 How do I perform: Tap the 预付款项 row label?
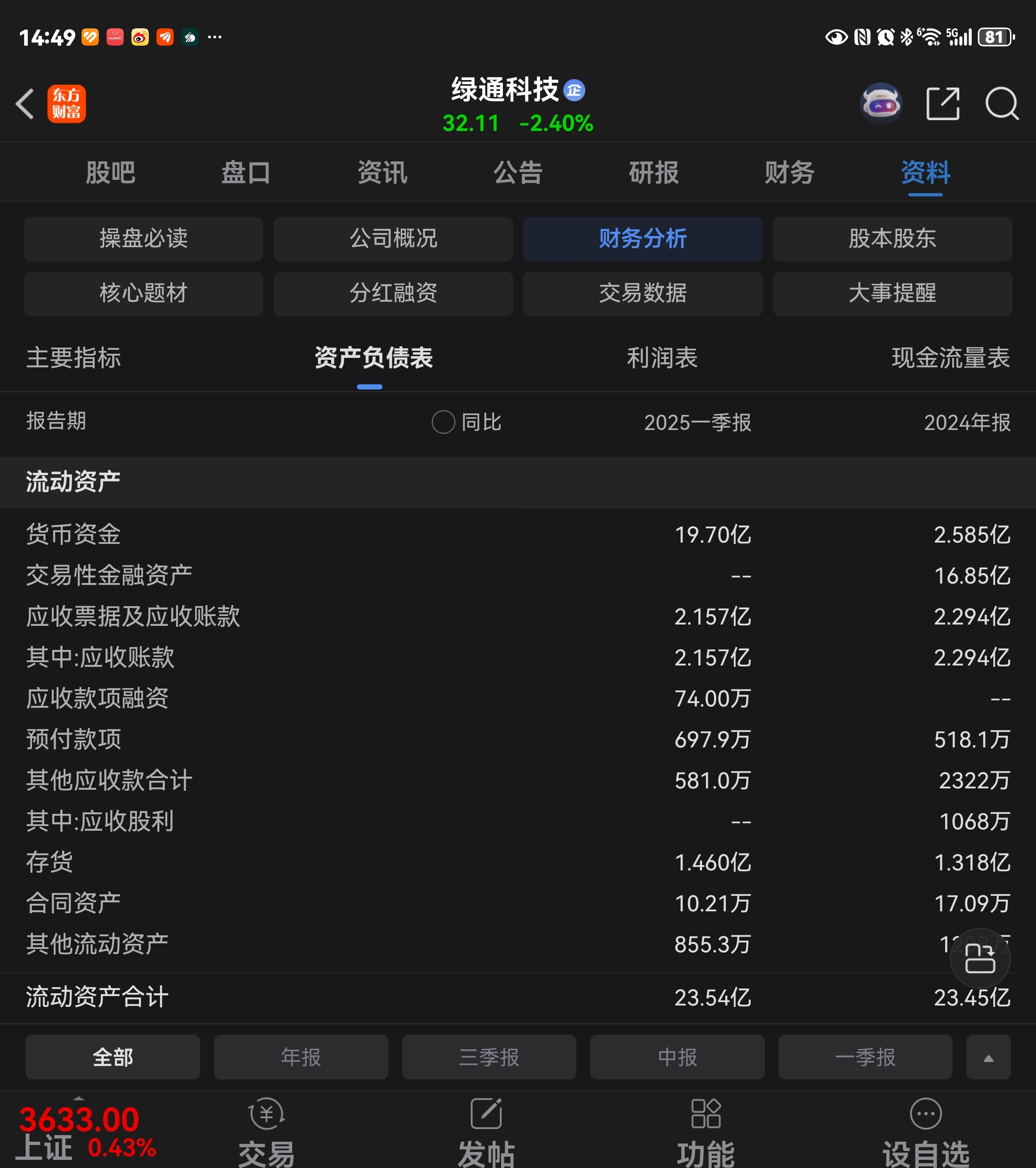pyautogui.click(x=74, y=739)
